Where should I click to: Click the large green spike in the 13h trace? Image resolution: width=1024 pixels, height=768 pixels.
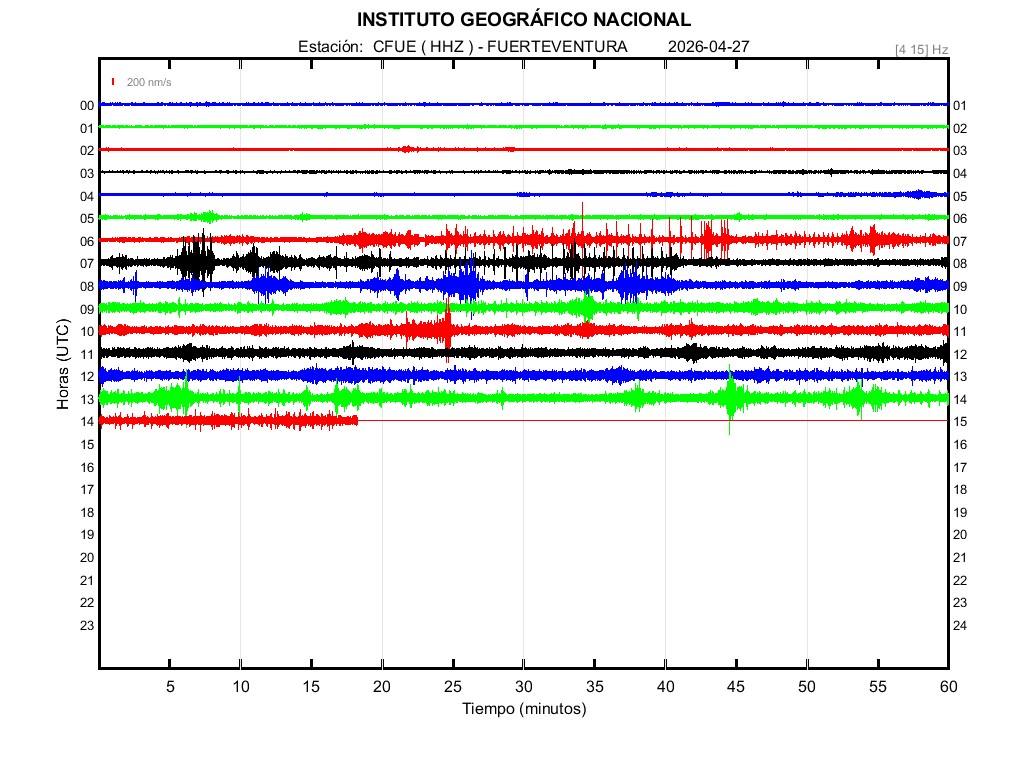(x=731, y=398)
